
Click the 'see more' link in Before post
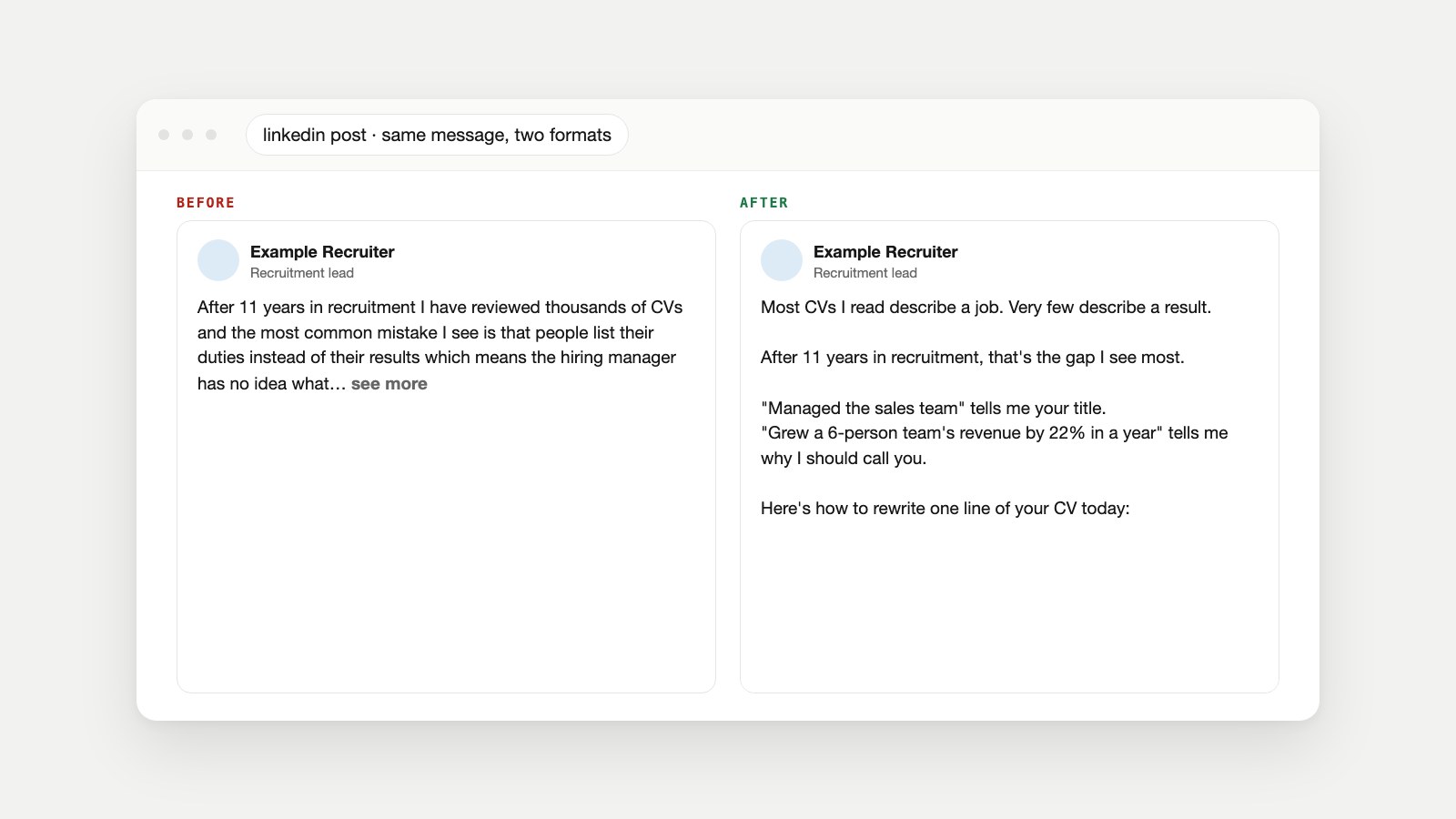389,384
